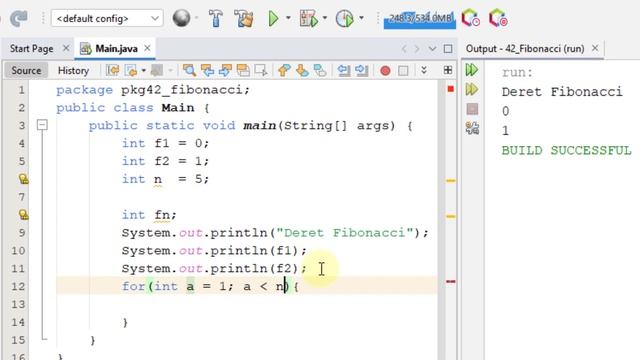Click the "Deret Fibonacci" output line
The image size is (640, 360).
tap(562, 92)
